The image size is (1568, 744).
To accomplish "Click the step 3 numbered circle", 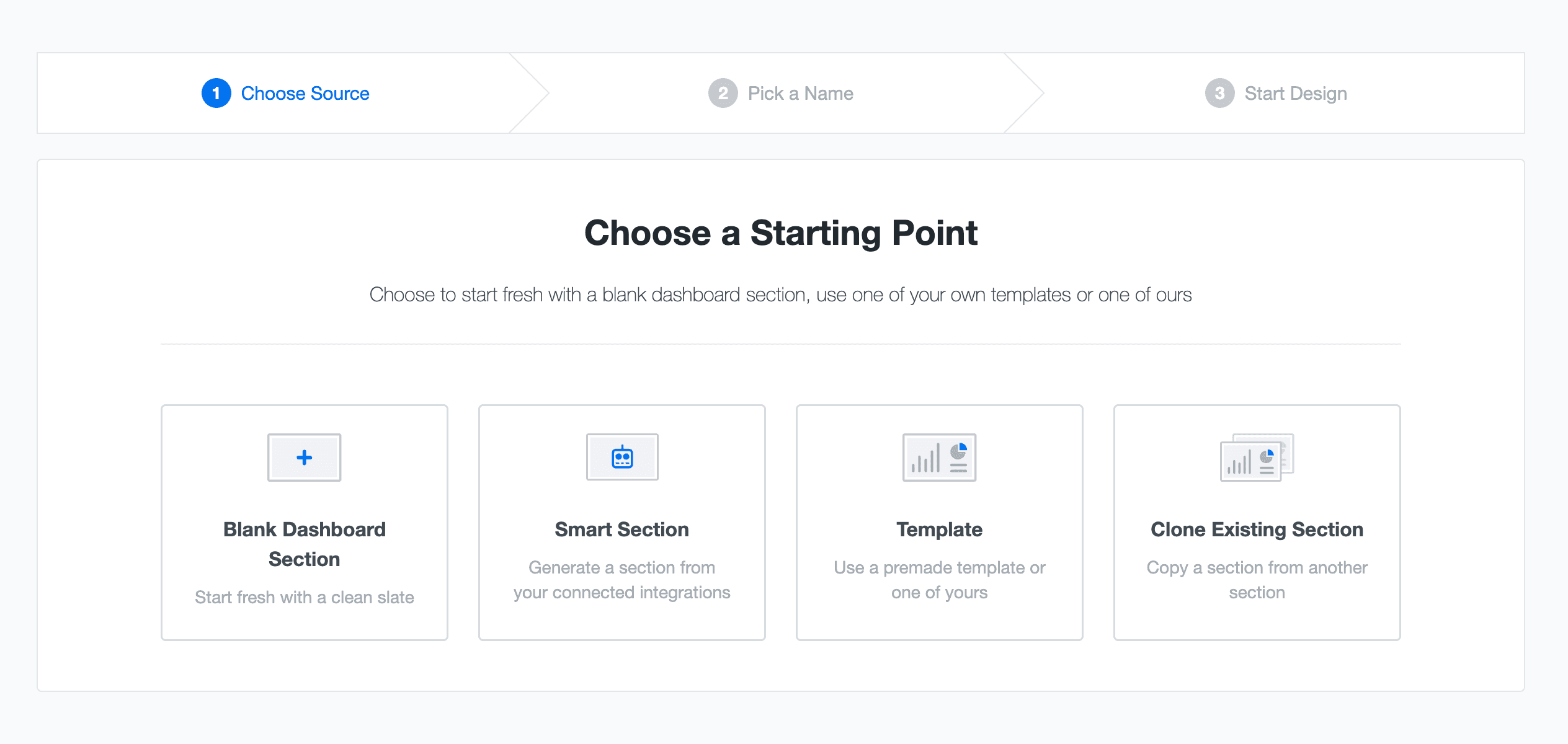I will pos(1219,93).
